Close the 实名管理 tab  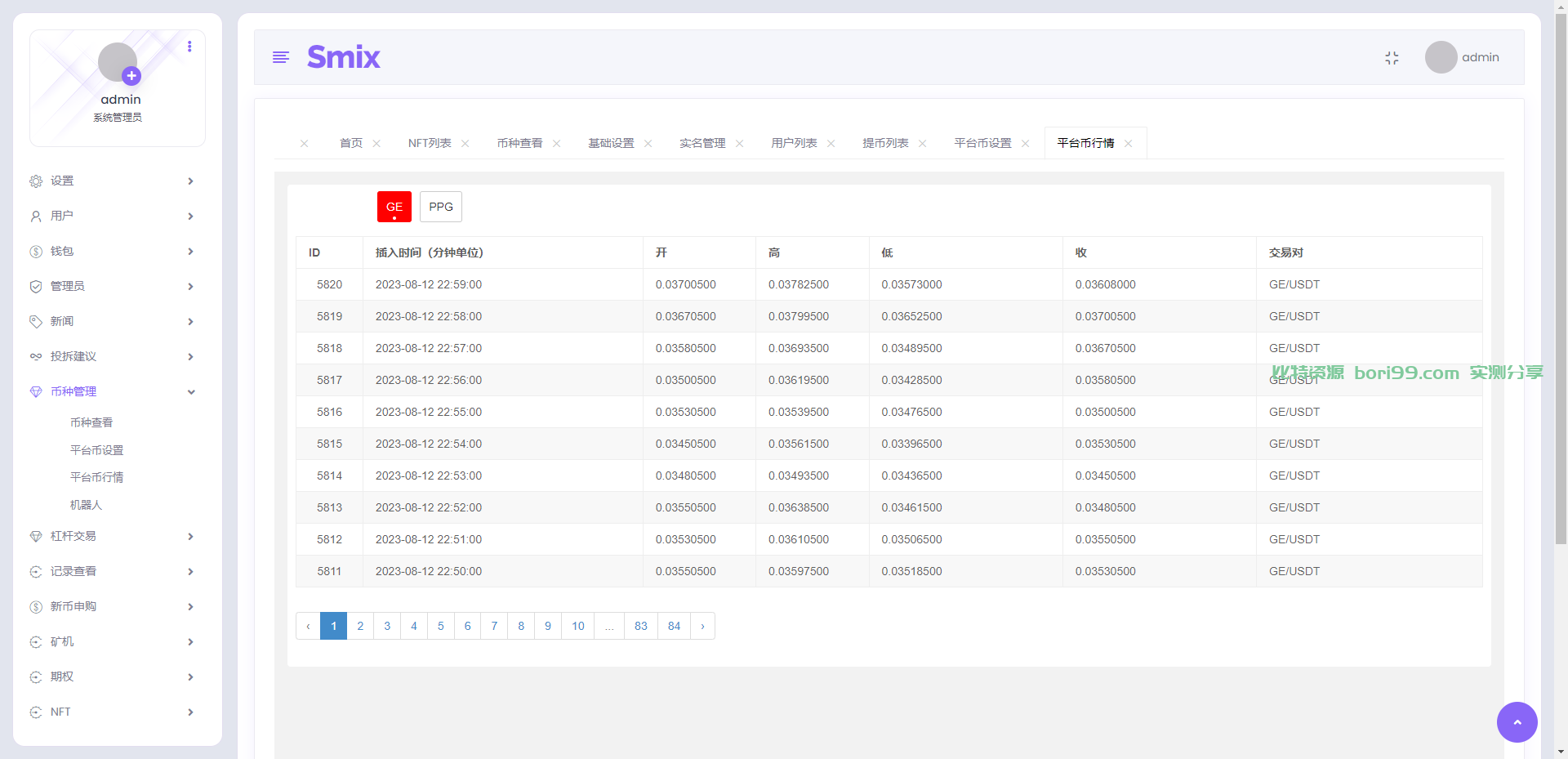pyautogui.click(x=739, y=144)
